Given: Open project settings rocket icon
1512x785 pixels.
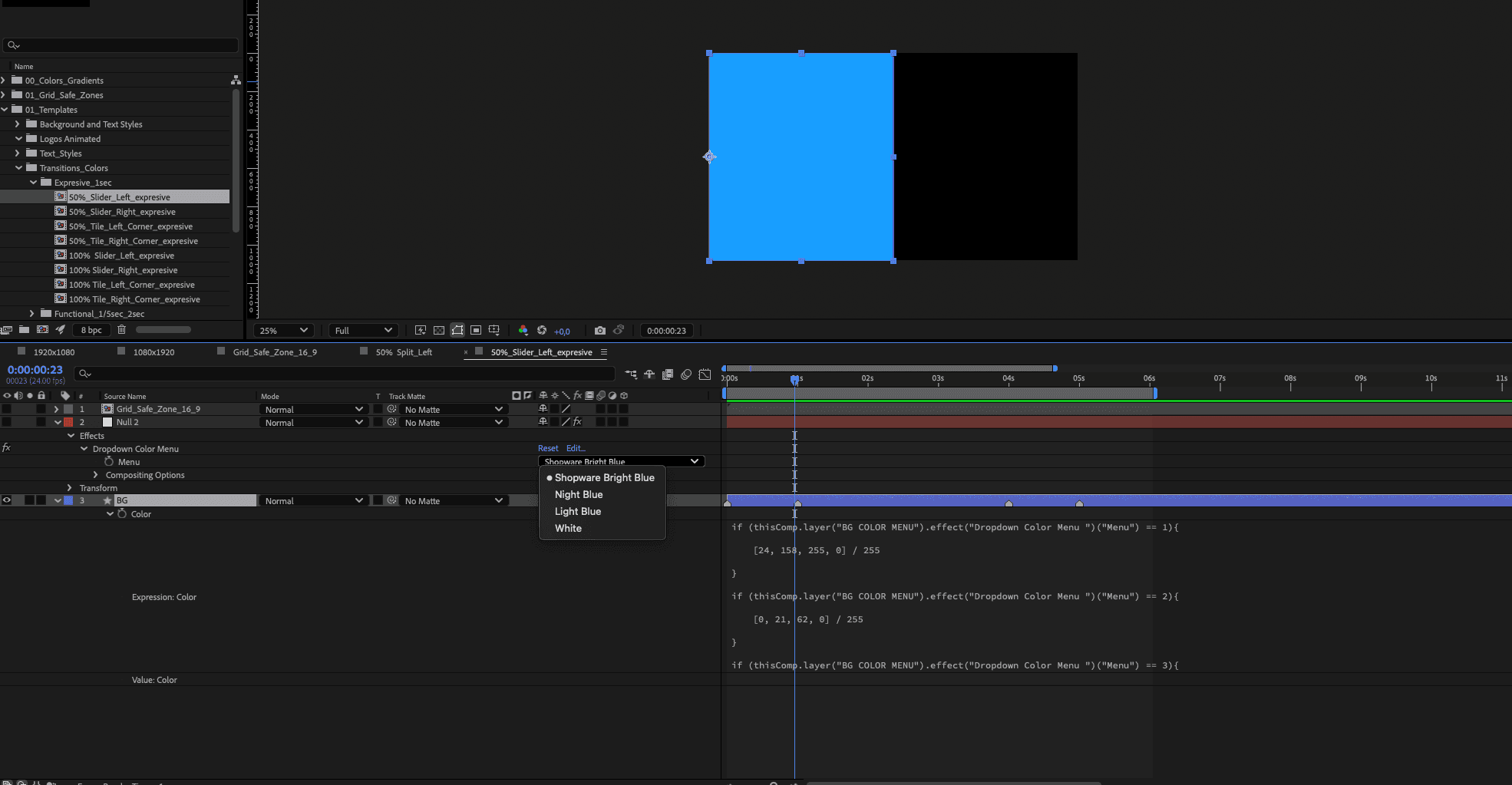Looking at the screenshot, I should click(61, 330).
